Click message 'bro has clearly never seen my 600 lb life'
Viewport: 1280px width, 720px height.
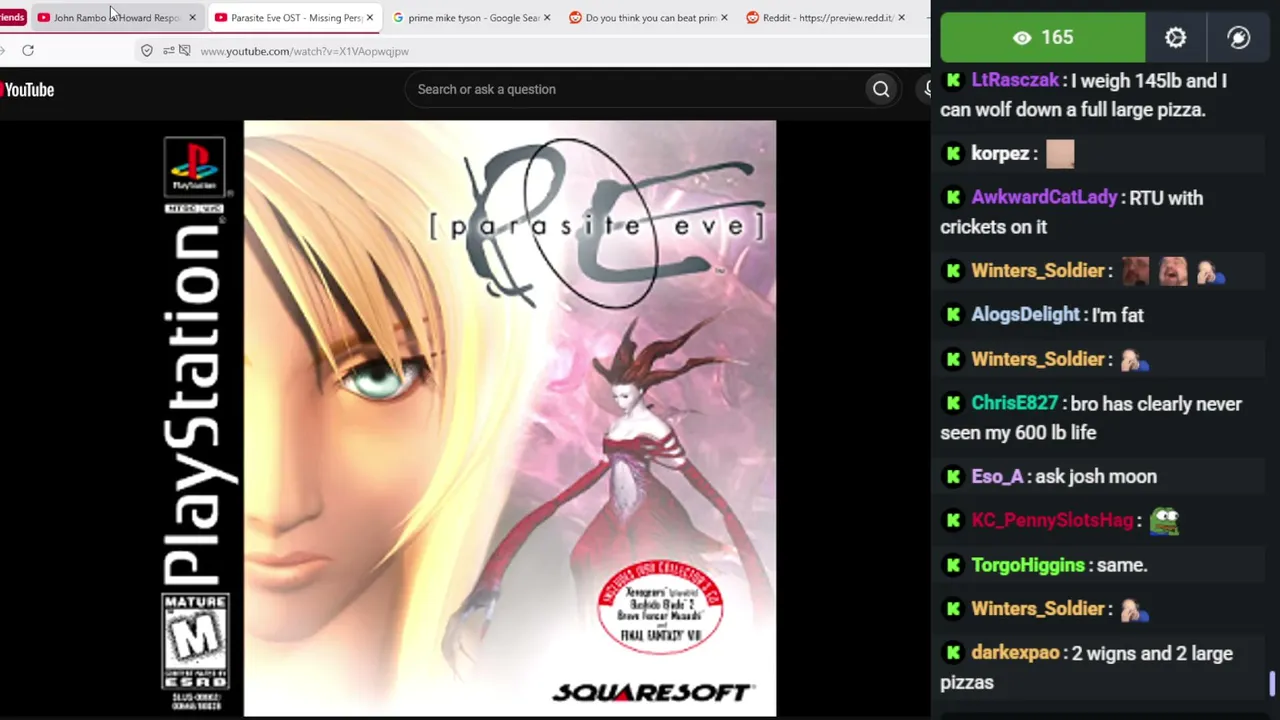point(1091,418)
